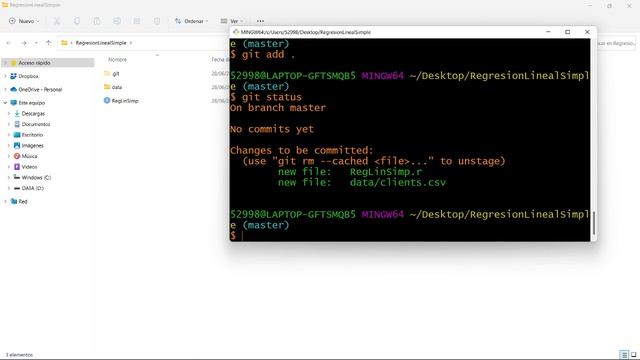This screenshot has width=640, height=360.
Task: Click the Descargas download arrow icon
Action: (17, 113)
